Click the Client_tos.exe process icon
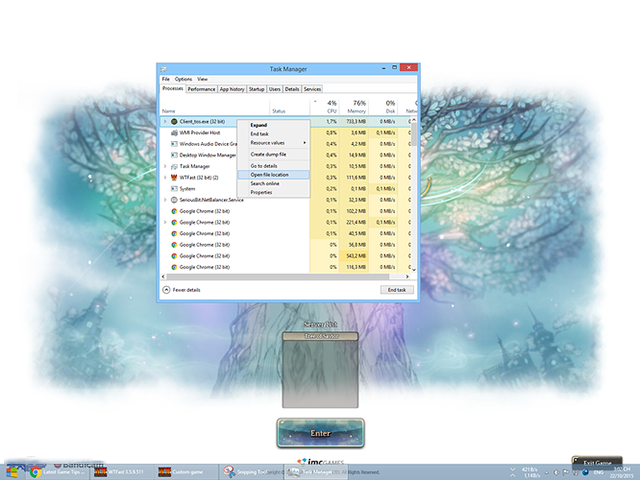The width and height of the screenshot is (640, 480). (173, 121)
